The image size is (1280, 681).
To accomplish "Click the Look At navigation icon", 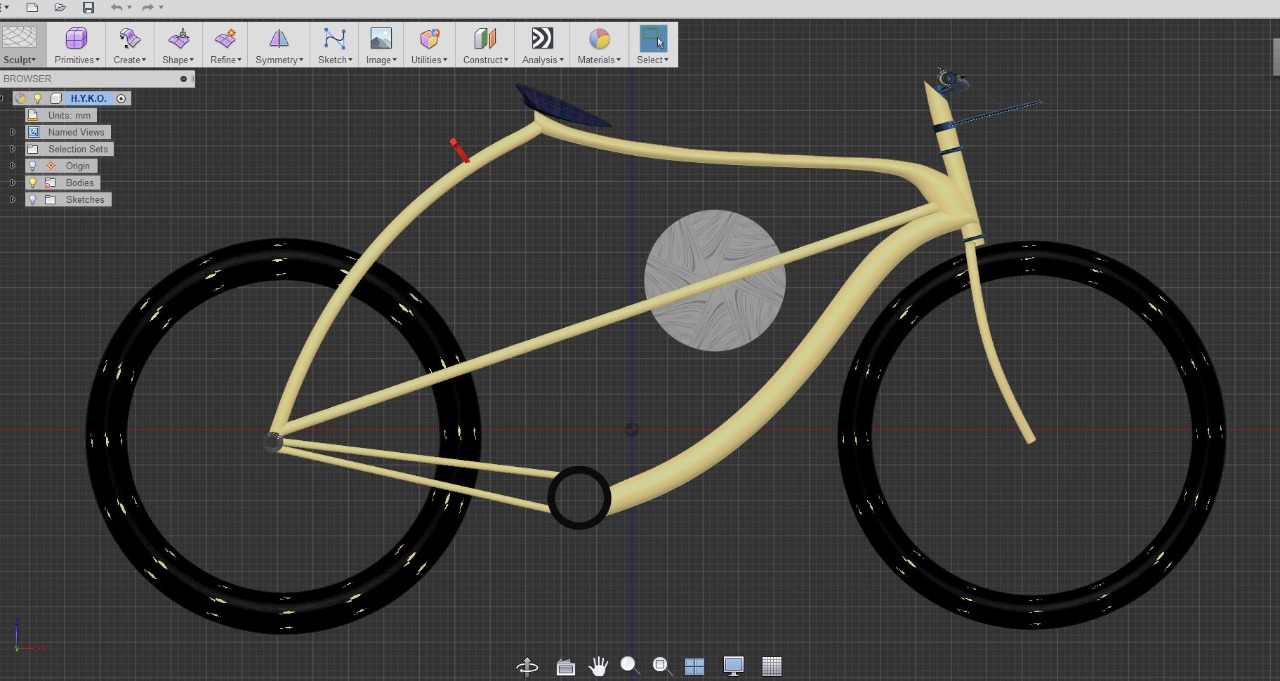I will [x=565, y=667].
